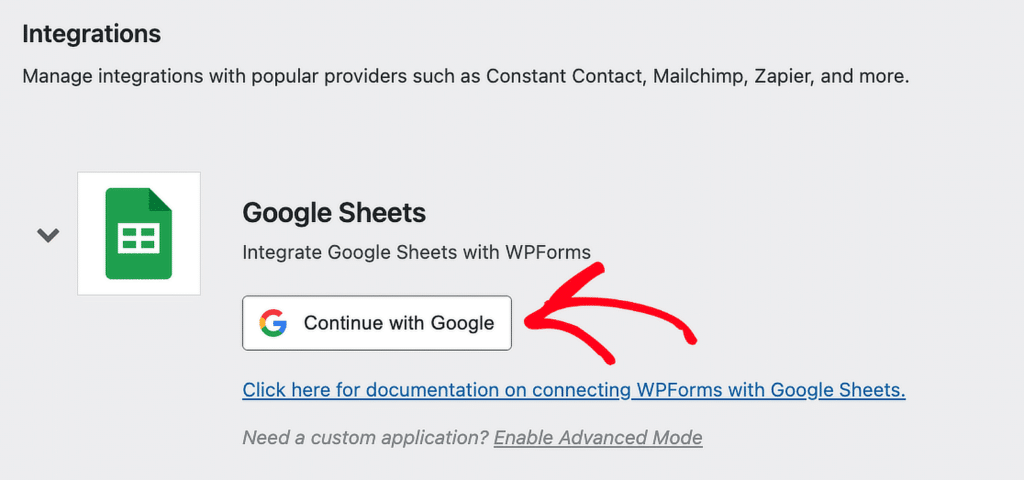The width and height of the screenshot is (1024, 480).
Task: Click "Integrate Google Sheets with WPForms" subtitle
Action: click(x=416, y=253)
